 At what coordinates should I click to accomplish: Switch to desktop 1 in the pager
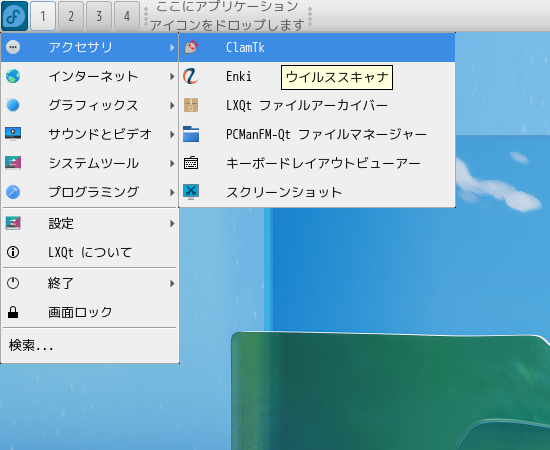[43, 16]
